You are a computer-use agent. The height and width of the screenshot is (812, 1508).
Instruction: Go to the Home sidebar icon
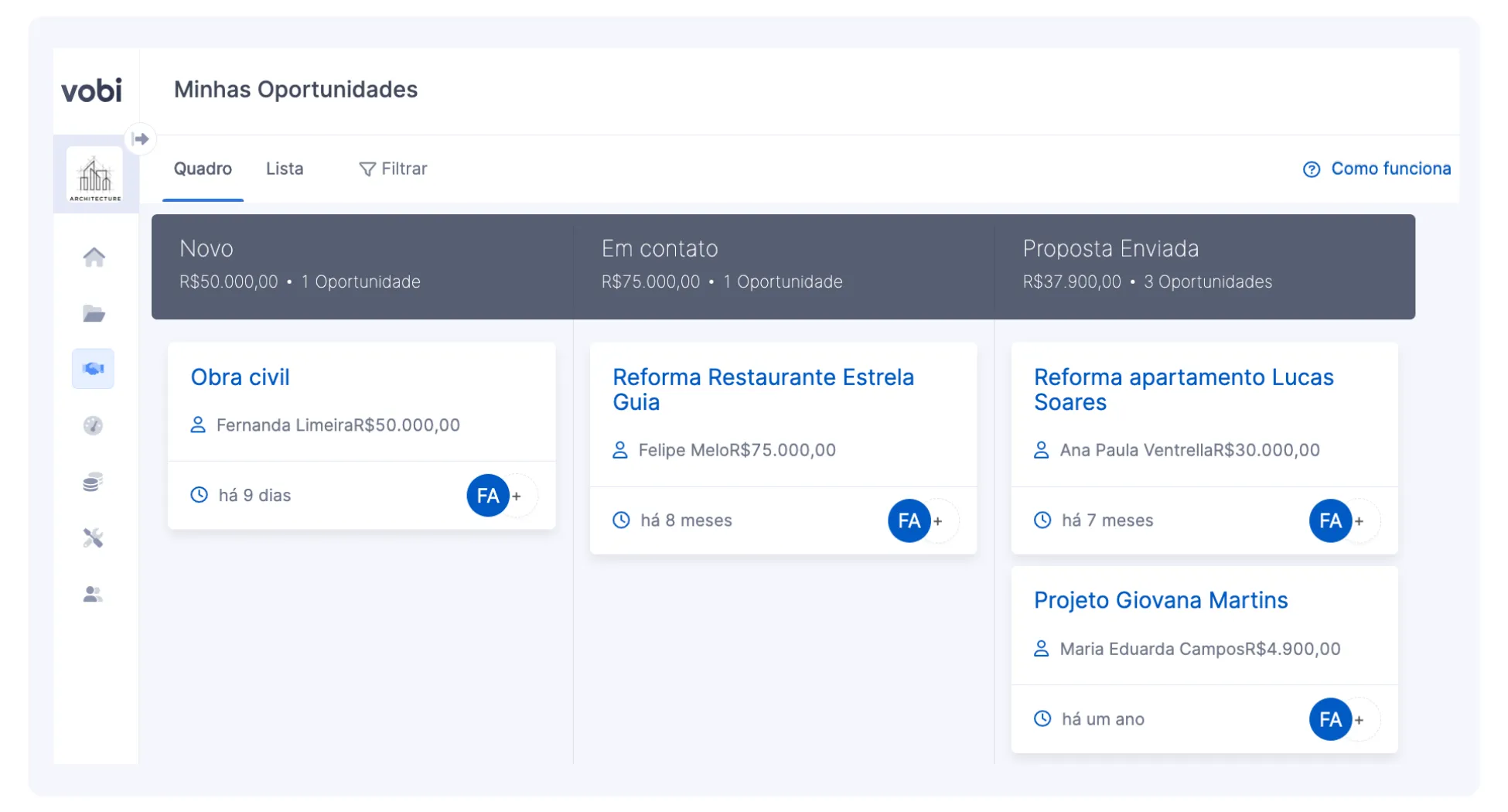click(94, 257)
